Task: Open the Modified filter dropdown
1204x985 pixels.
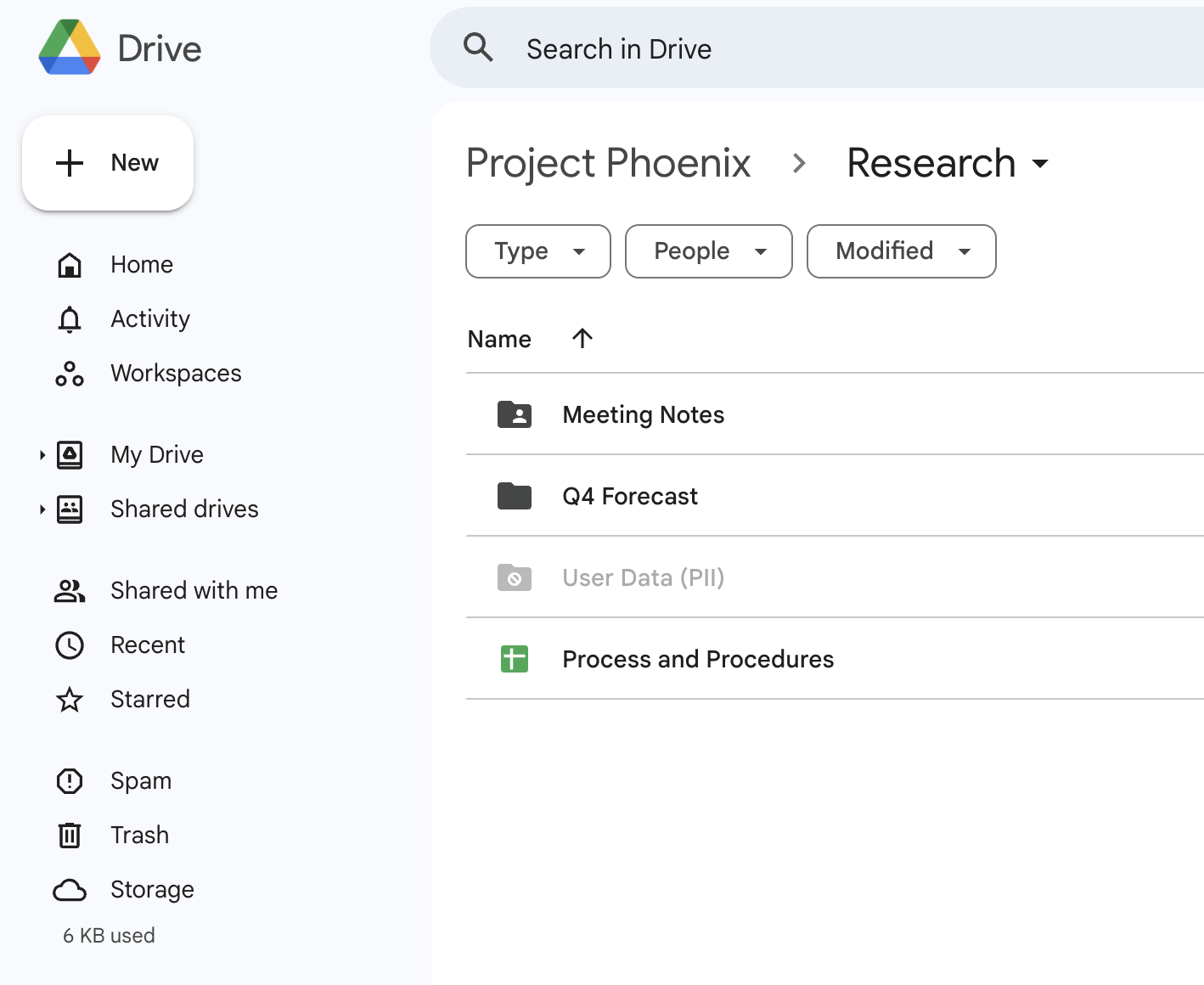Action: pyautogui.click(x=901, y=251)
